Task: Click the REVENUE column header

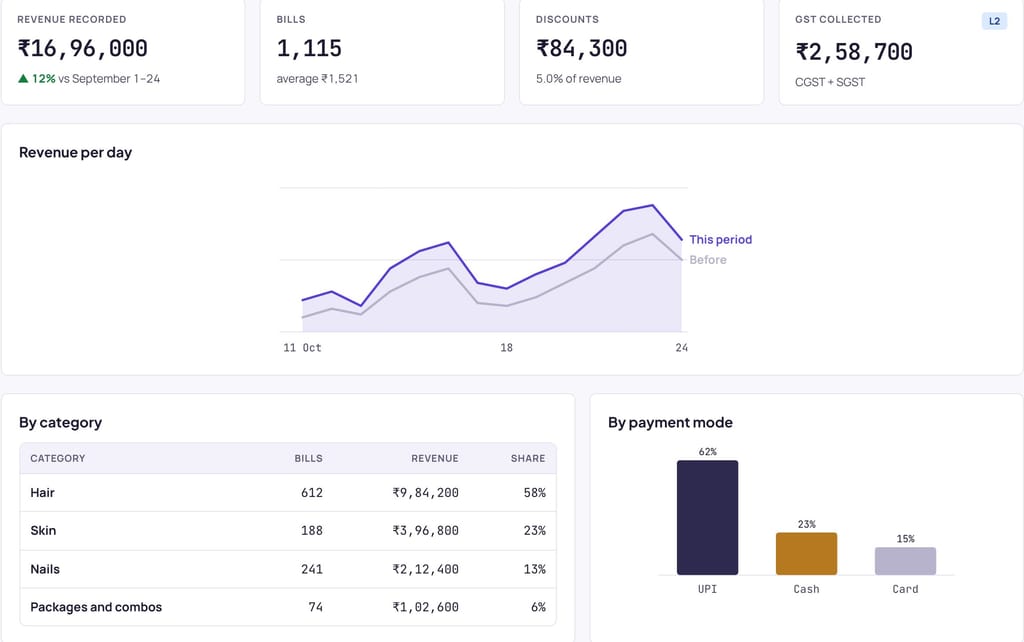Action: pyautogui.click(x=434, y=458)
